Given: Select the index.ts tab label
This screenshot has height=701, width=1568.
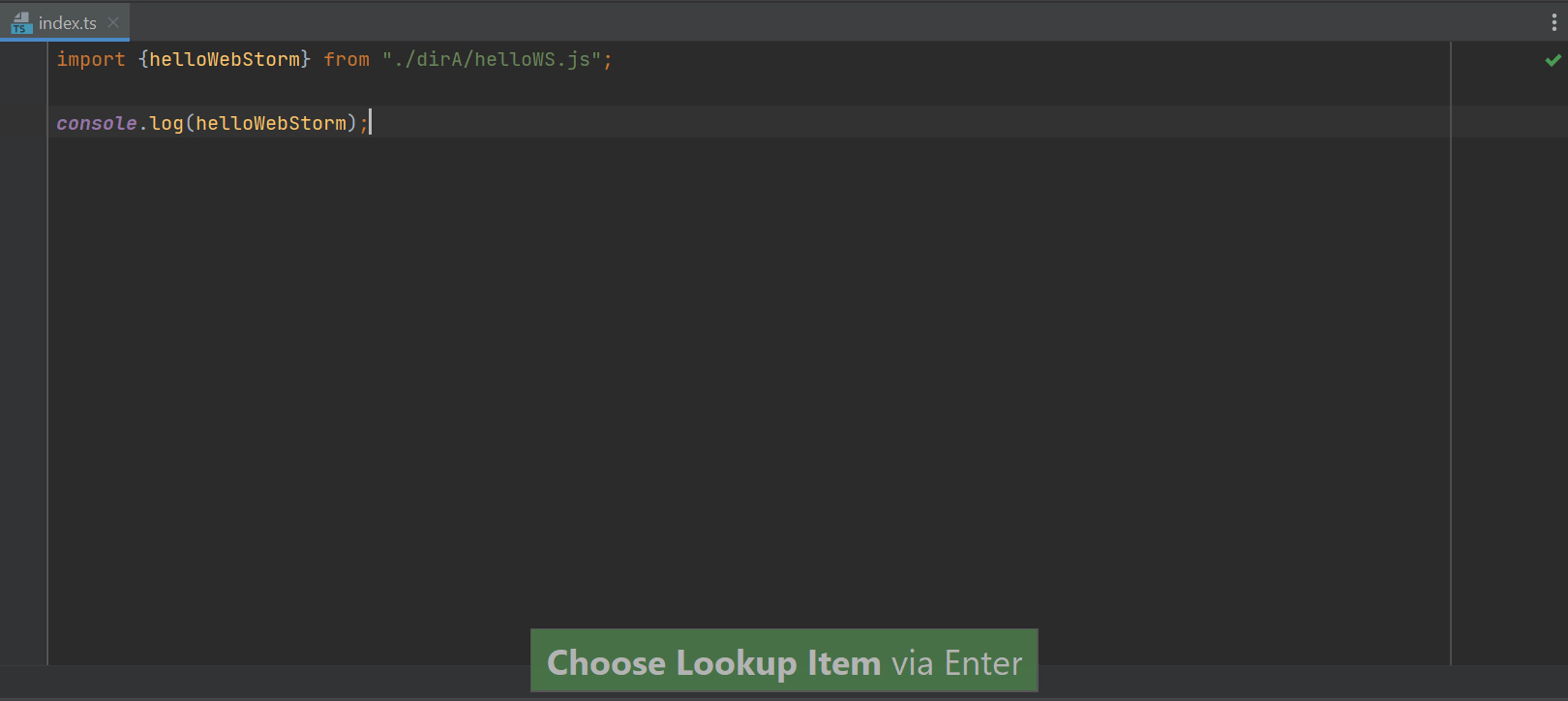Looking at the screenshot, I should [x=68, y=23].
